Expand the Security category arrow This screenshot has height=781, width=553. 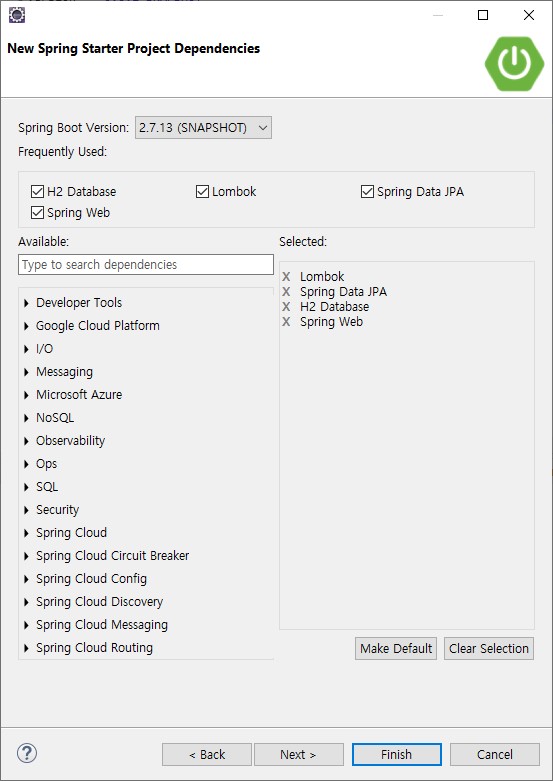click(x=26, y=510)
